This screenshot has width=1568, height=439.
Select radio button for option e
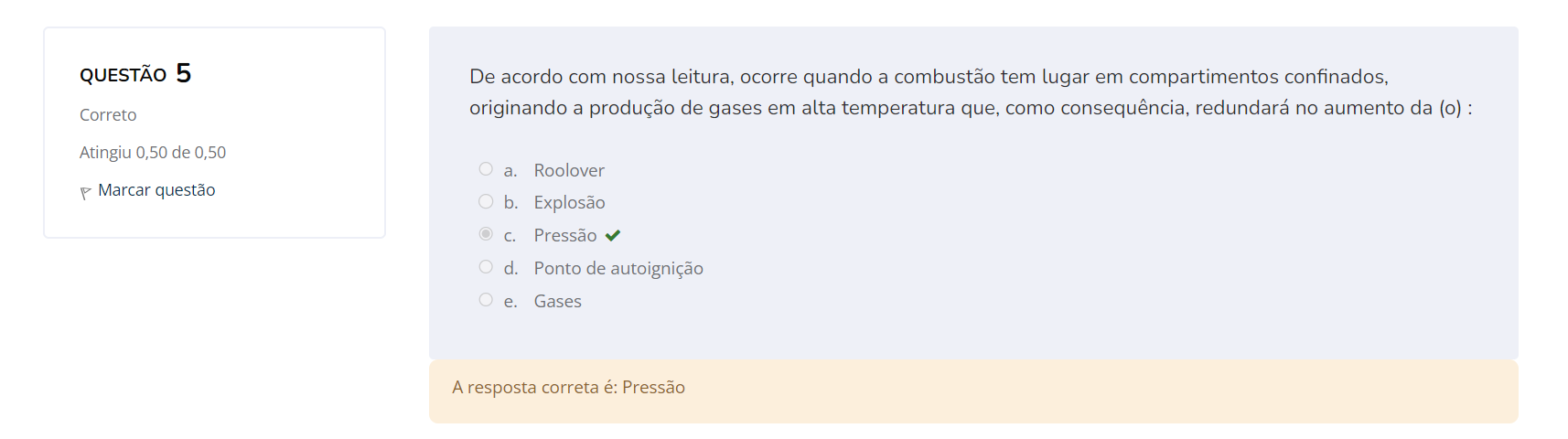[486, 300]
